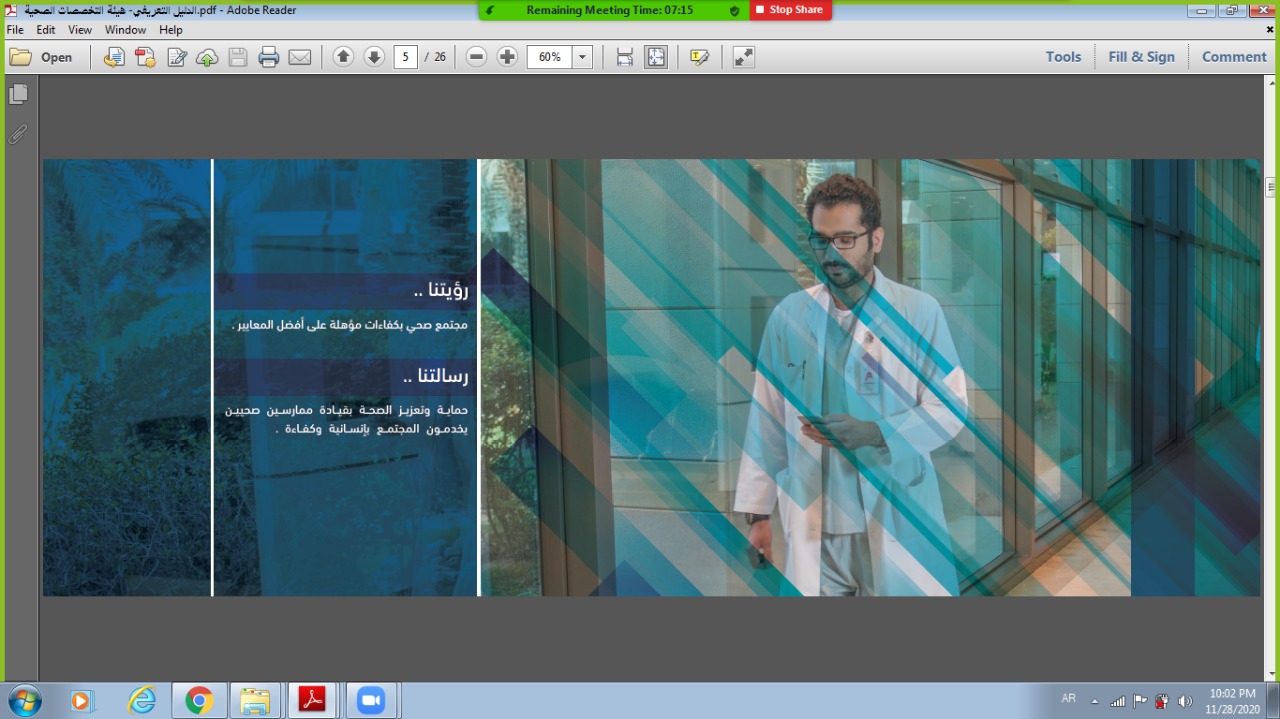The image size is (1280, 719).
Task: Toggle fit to window width mode
Action: point(625,57)
